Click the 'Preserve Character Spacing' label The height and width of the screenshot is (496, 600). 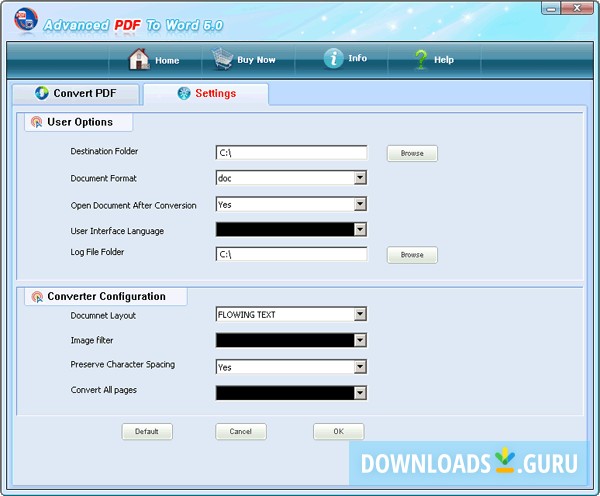coord(122,365)
